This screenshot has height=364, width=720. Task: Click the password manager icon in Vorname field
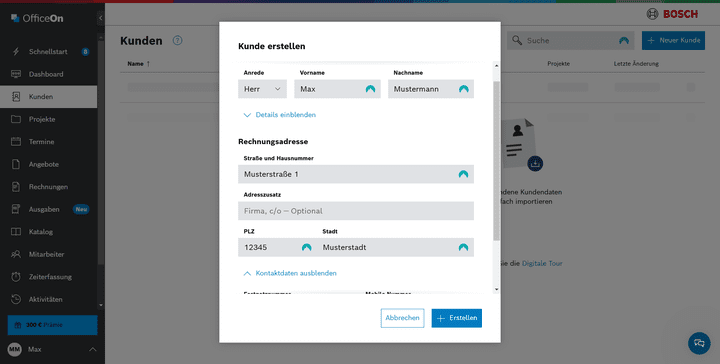[370, 89]
